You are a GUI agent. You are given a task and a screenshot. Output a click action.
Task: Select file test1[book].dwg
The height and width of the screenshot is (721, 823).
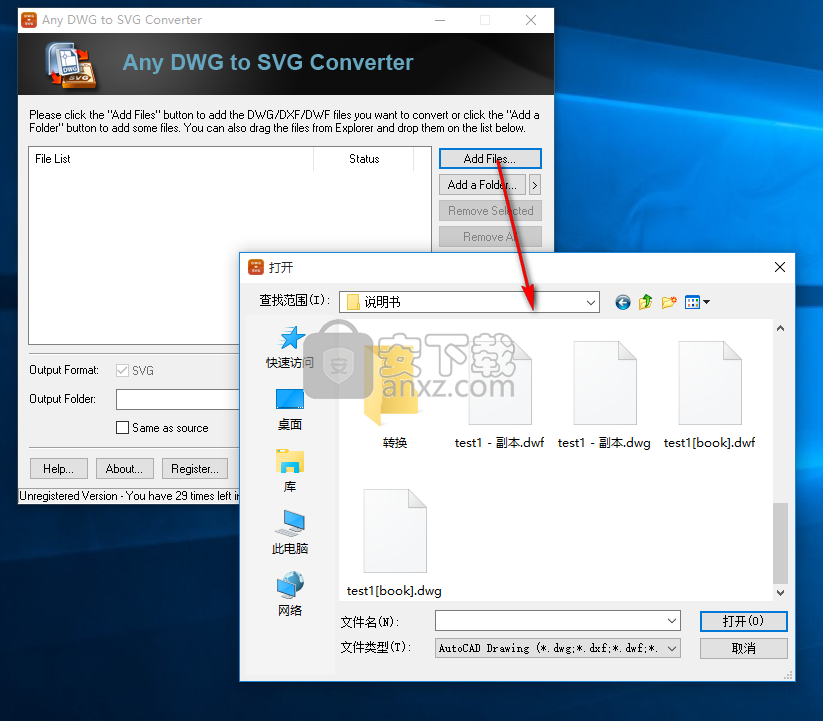(x=395, y=543)
